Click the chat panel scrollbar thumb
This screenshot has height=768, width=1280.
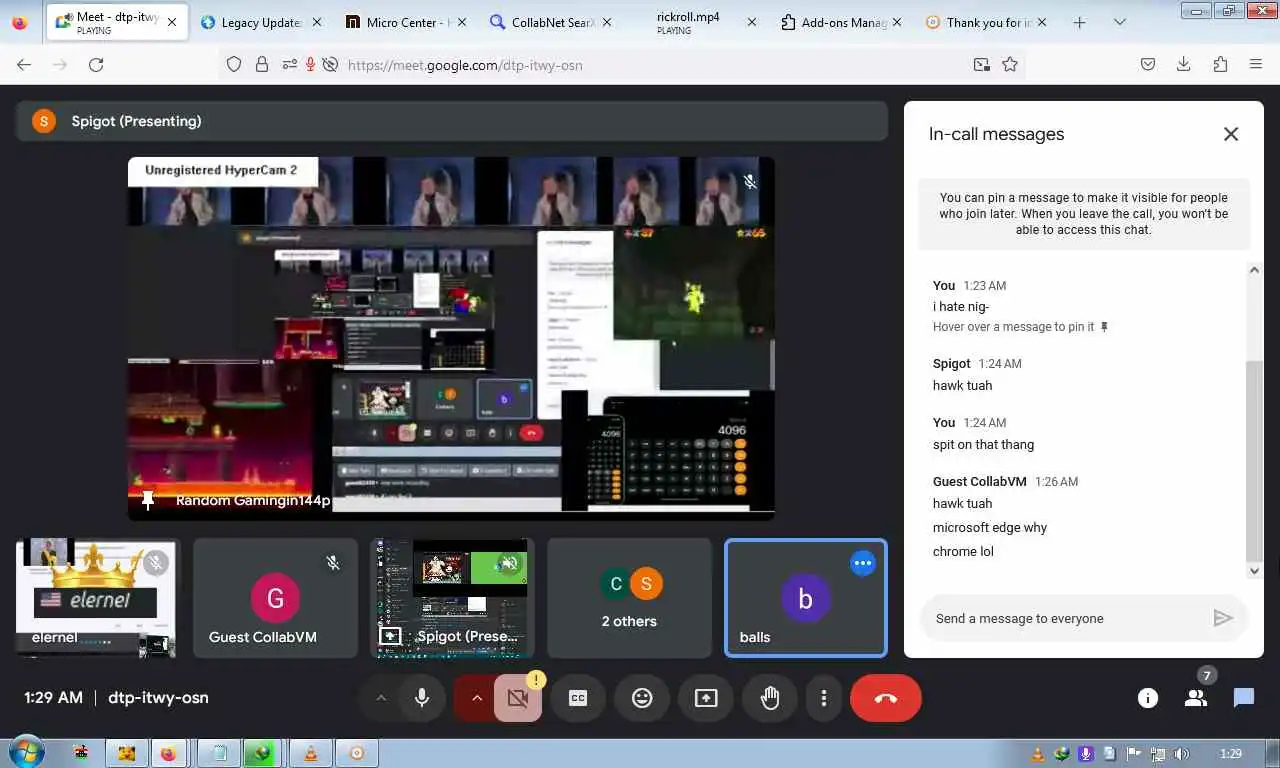(x=1255, y=462)
